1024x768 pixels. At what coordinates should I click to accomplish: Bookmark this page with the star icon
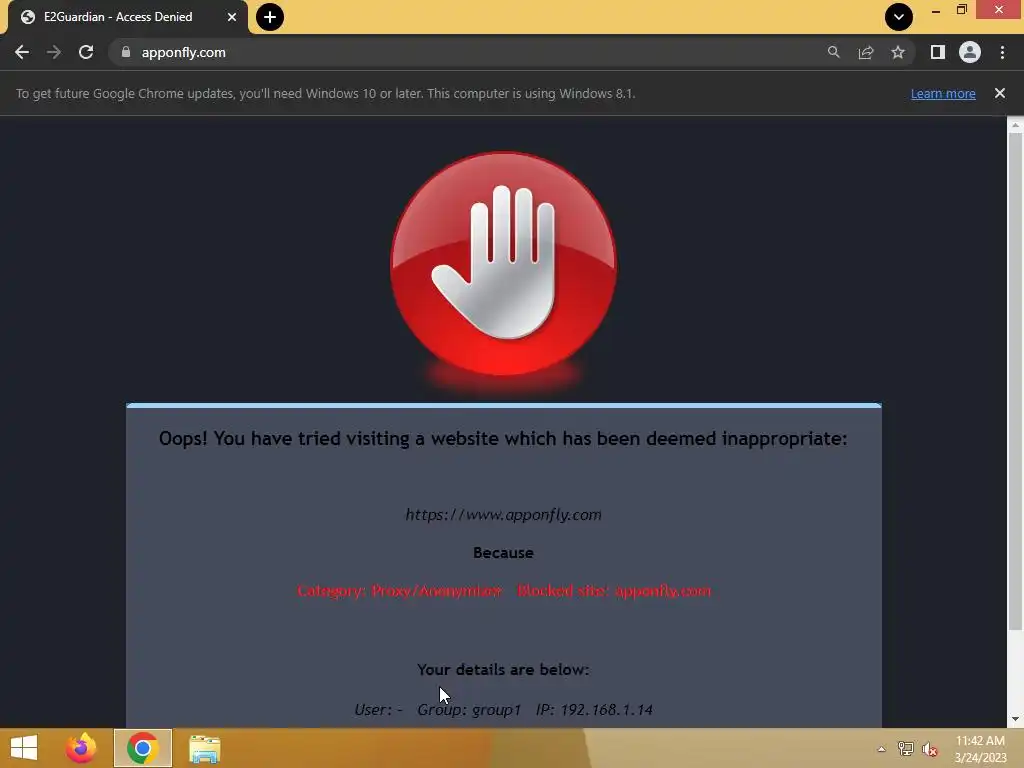tap(898, 52)
